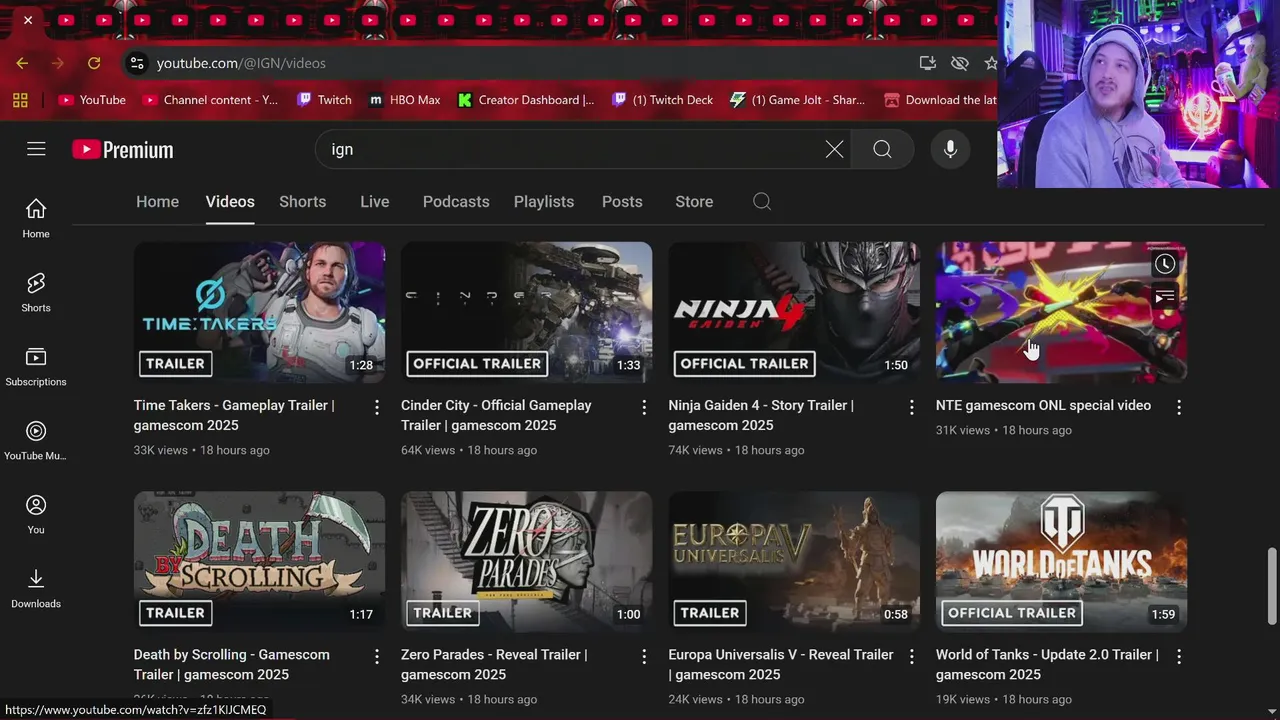Open more options for Ninja Gaiden 4 video
This screenshot has height=720, width=1280.
911,407
